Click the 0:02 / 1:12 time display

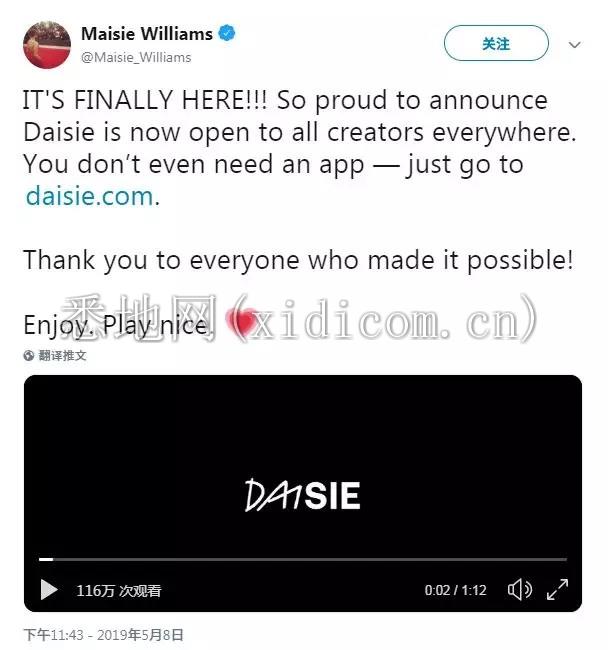tap(455, 590)
